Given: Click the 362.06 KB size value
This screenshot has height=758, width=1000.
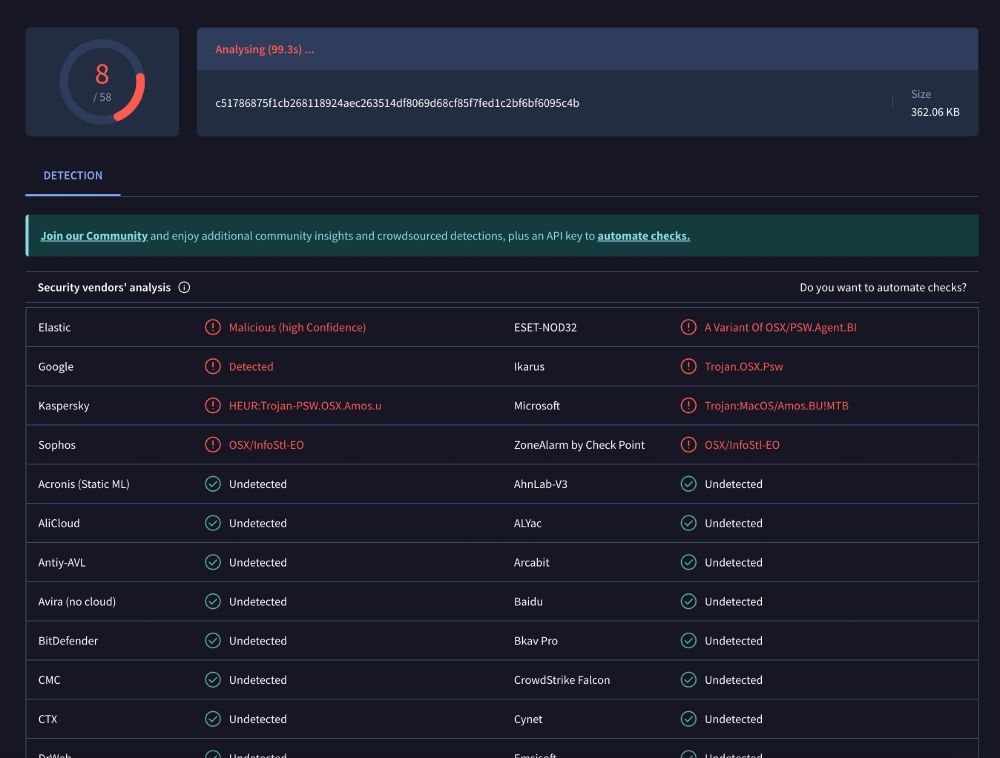Looking at the screenshot, I should 935,112.
